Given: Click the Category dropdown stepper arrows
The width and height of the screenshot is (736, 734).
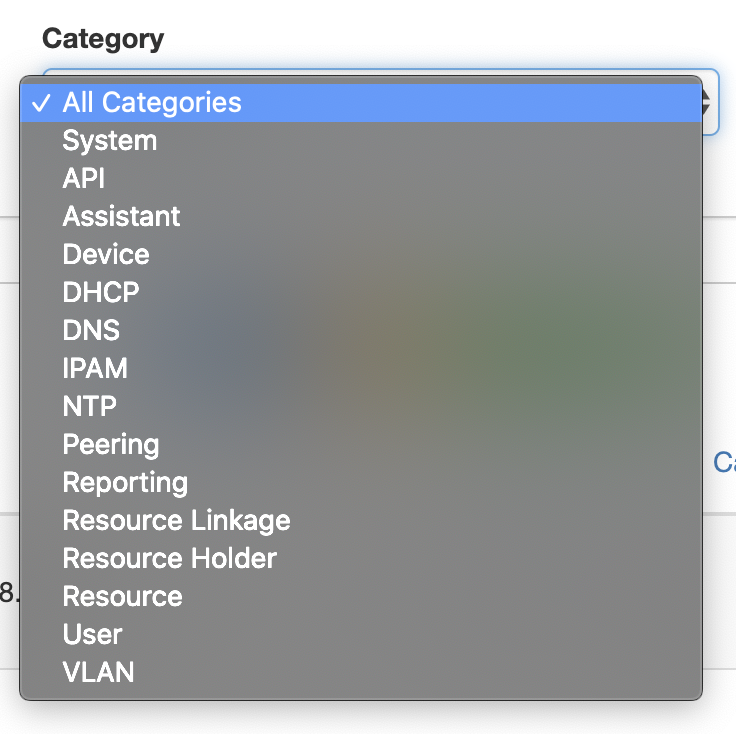Looking at the screenshot, I should point(709,102).
